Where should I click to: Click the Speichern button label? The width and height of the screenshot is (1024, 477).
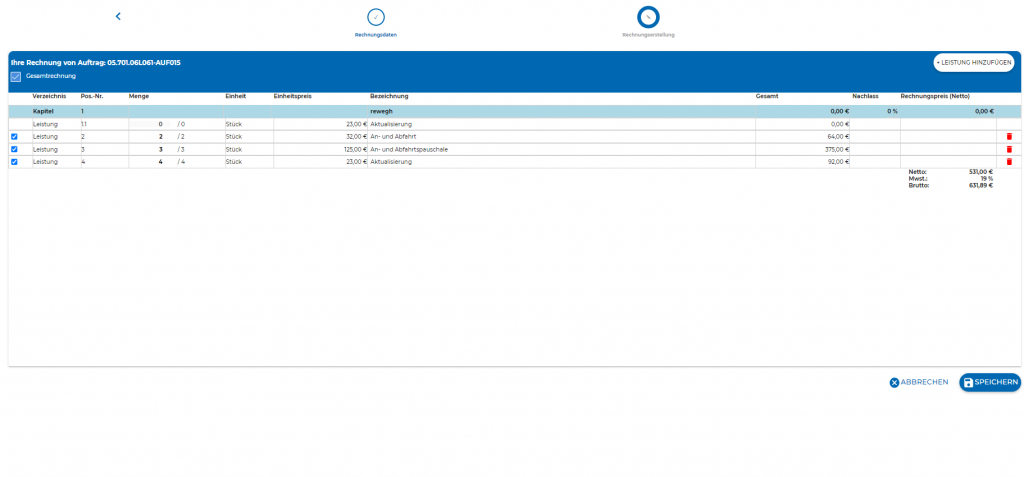[996, 382]
